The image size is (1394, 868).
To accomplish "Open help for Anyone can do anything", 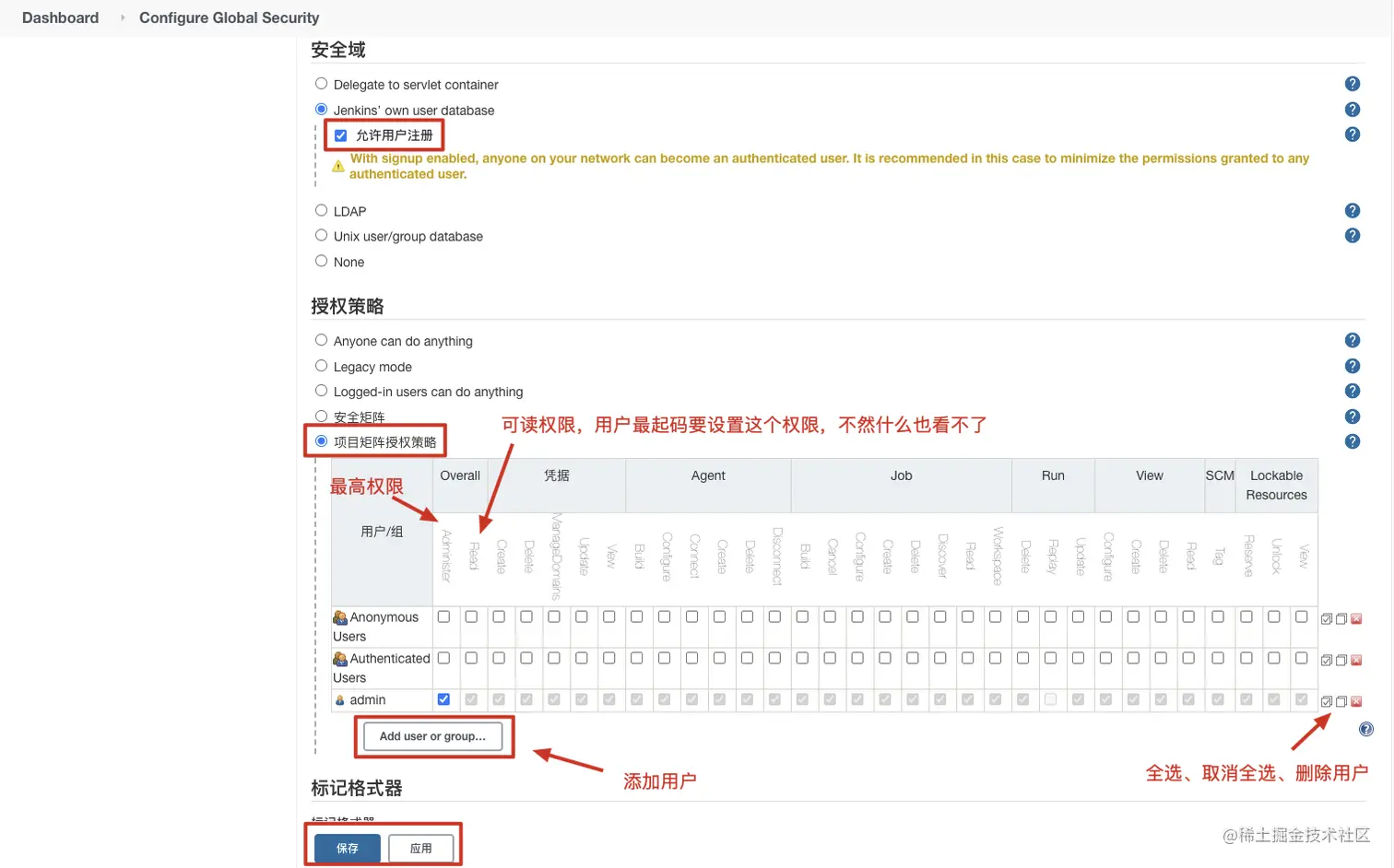I will 1353,341.
